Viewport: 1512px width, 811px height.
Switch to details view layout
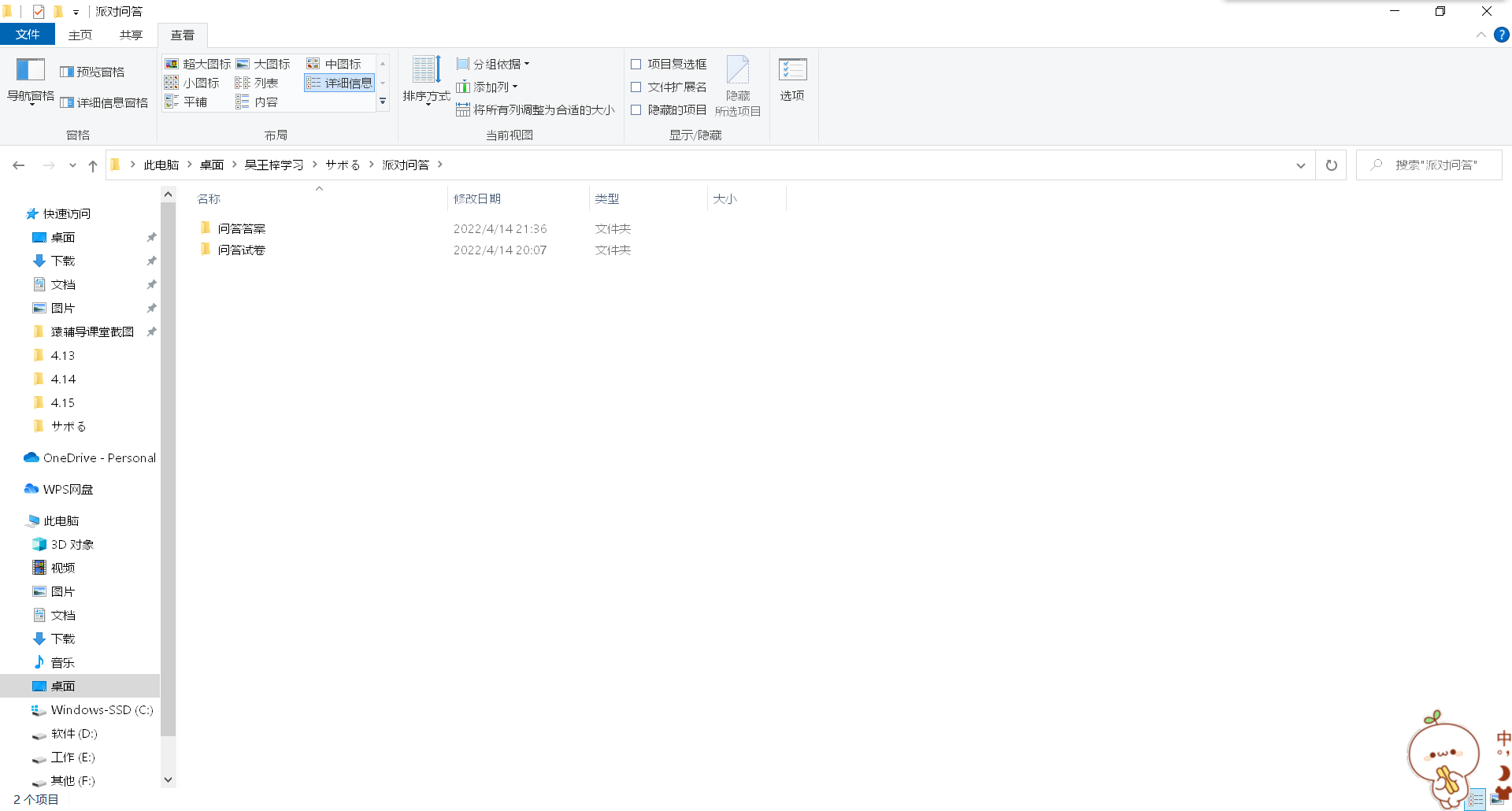(339, 83)
